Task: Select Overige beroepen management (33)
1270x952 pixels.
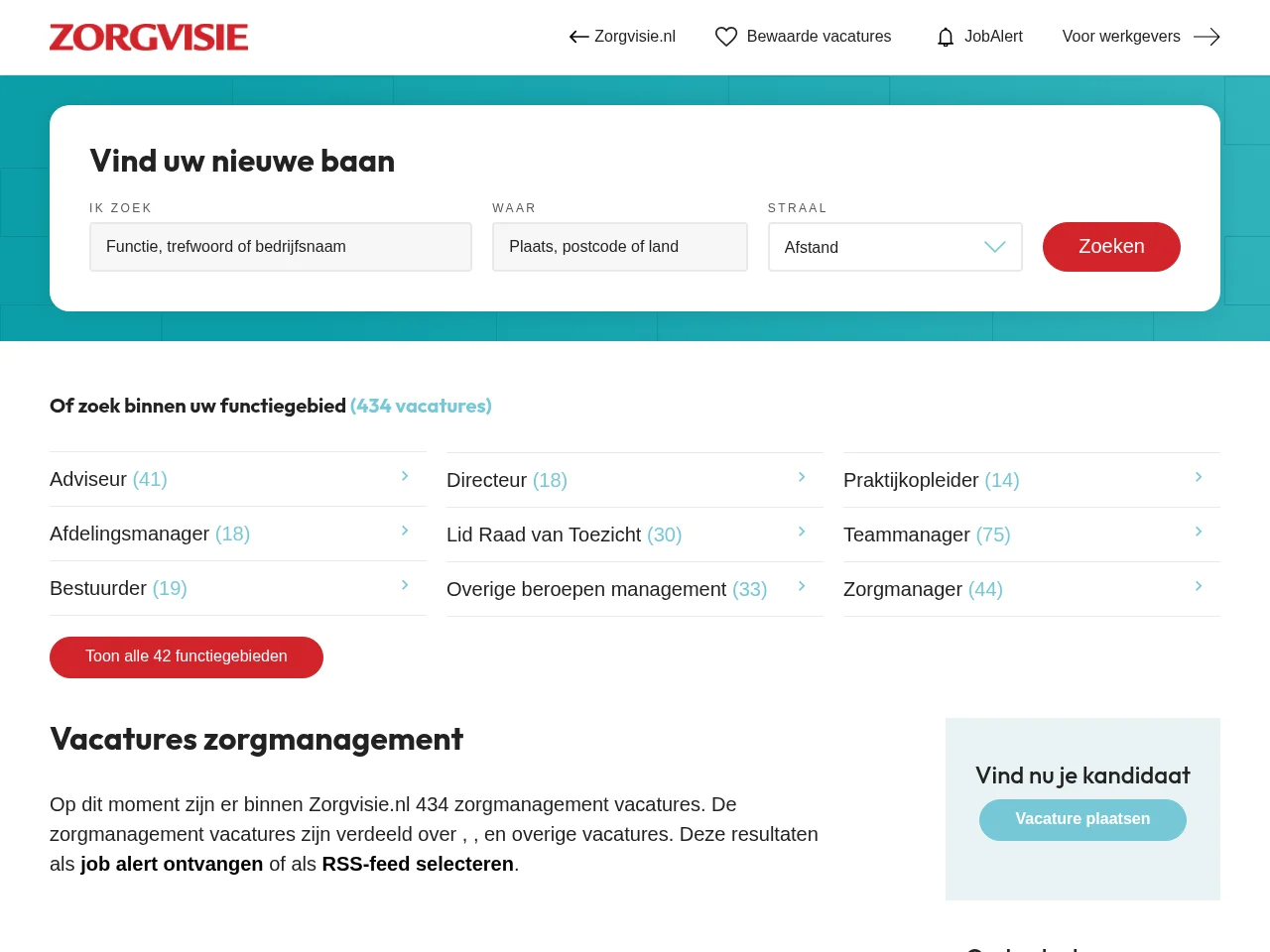Action: tap(635, 589)
